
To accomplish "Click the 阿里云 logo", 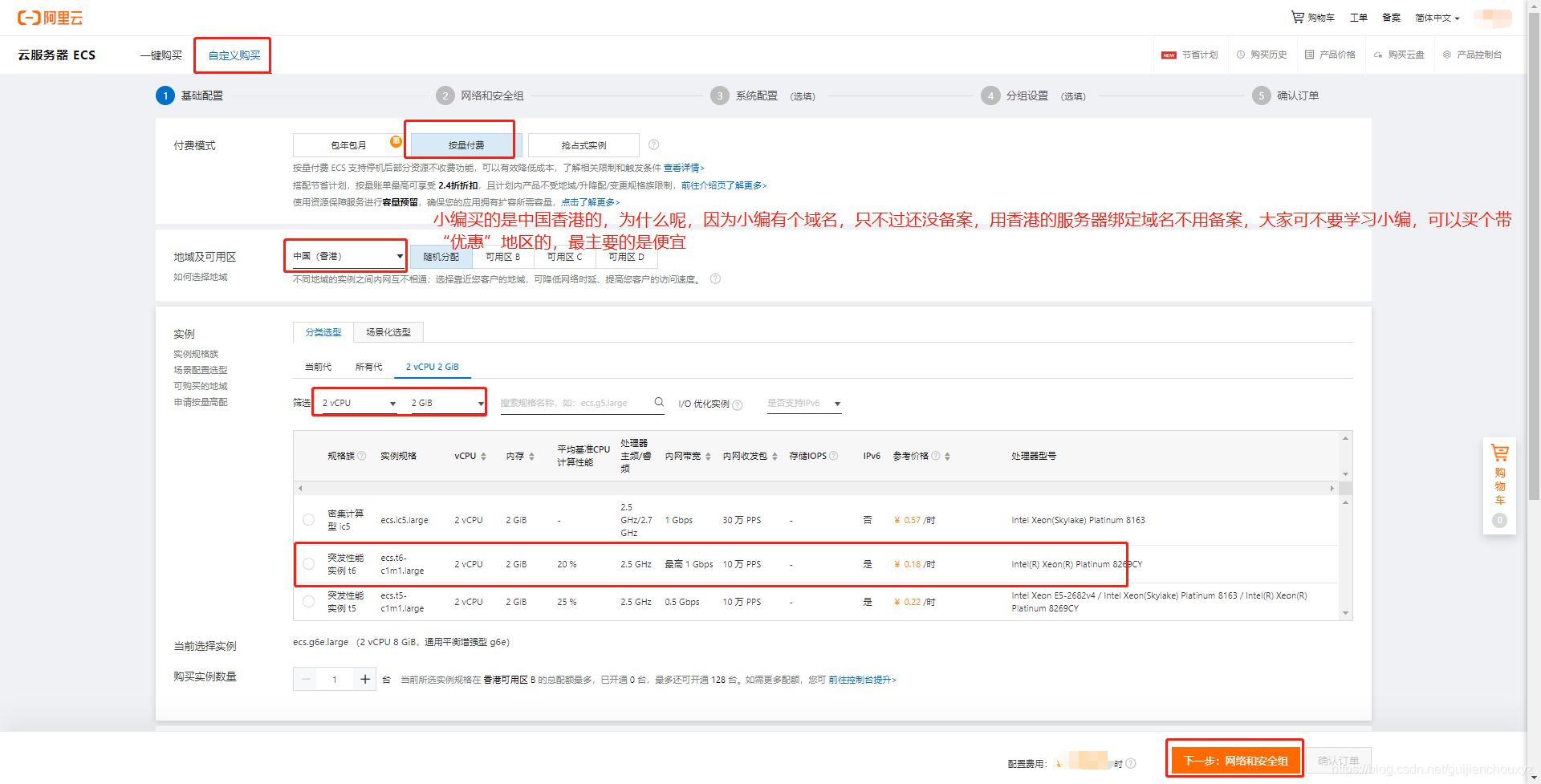I will [50, 18].
